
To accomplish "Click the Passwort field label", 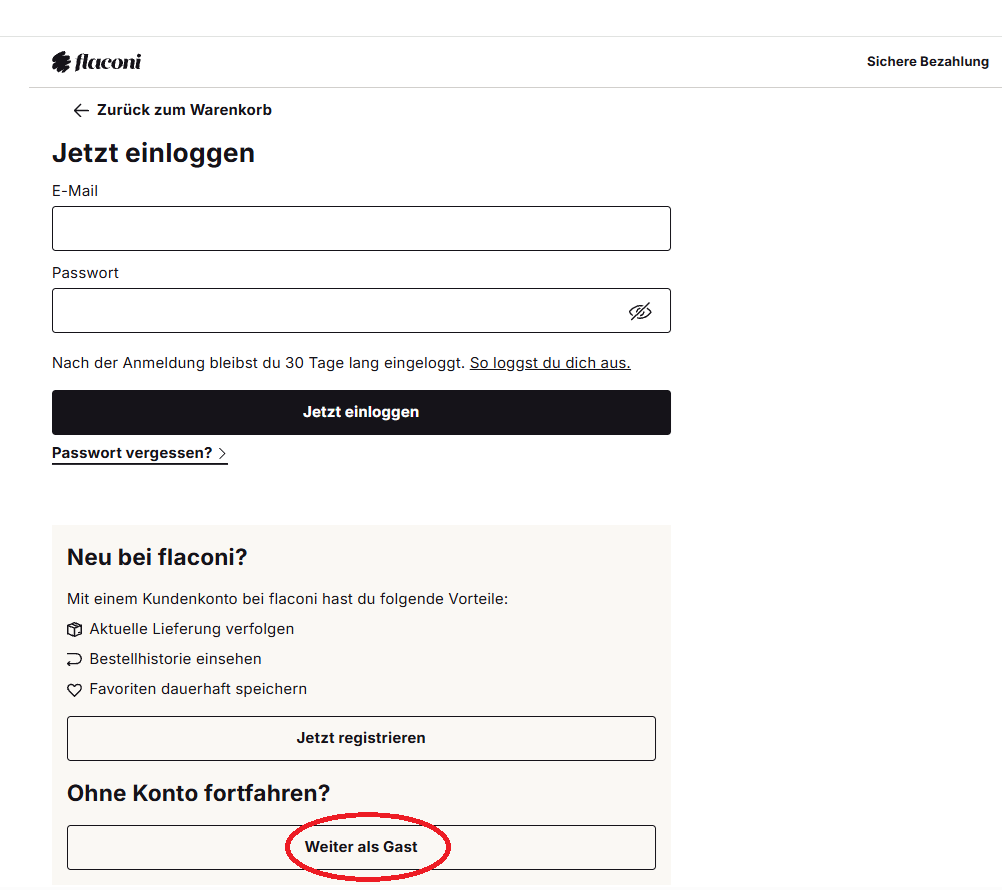I will pos(85,273).
